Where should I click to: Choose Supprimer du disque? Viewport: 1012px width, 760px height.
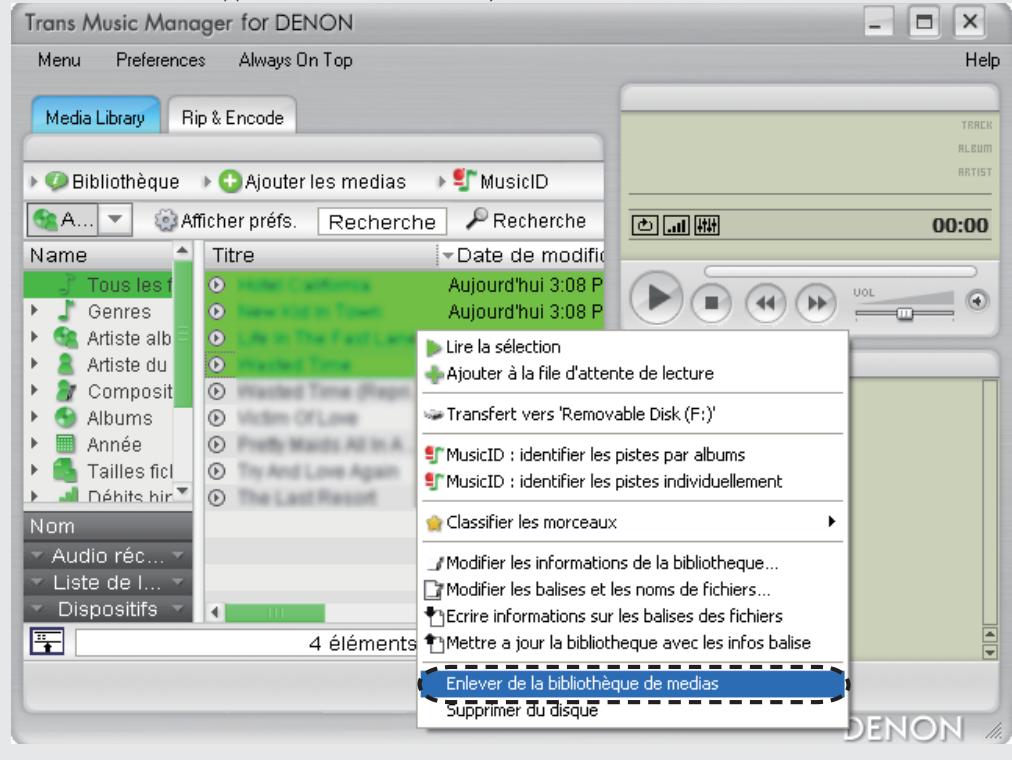pos(634,710)
